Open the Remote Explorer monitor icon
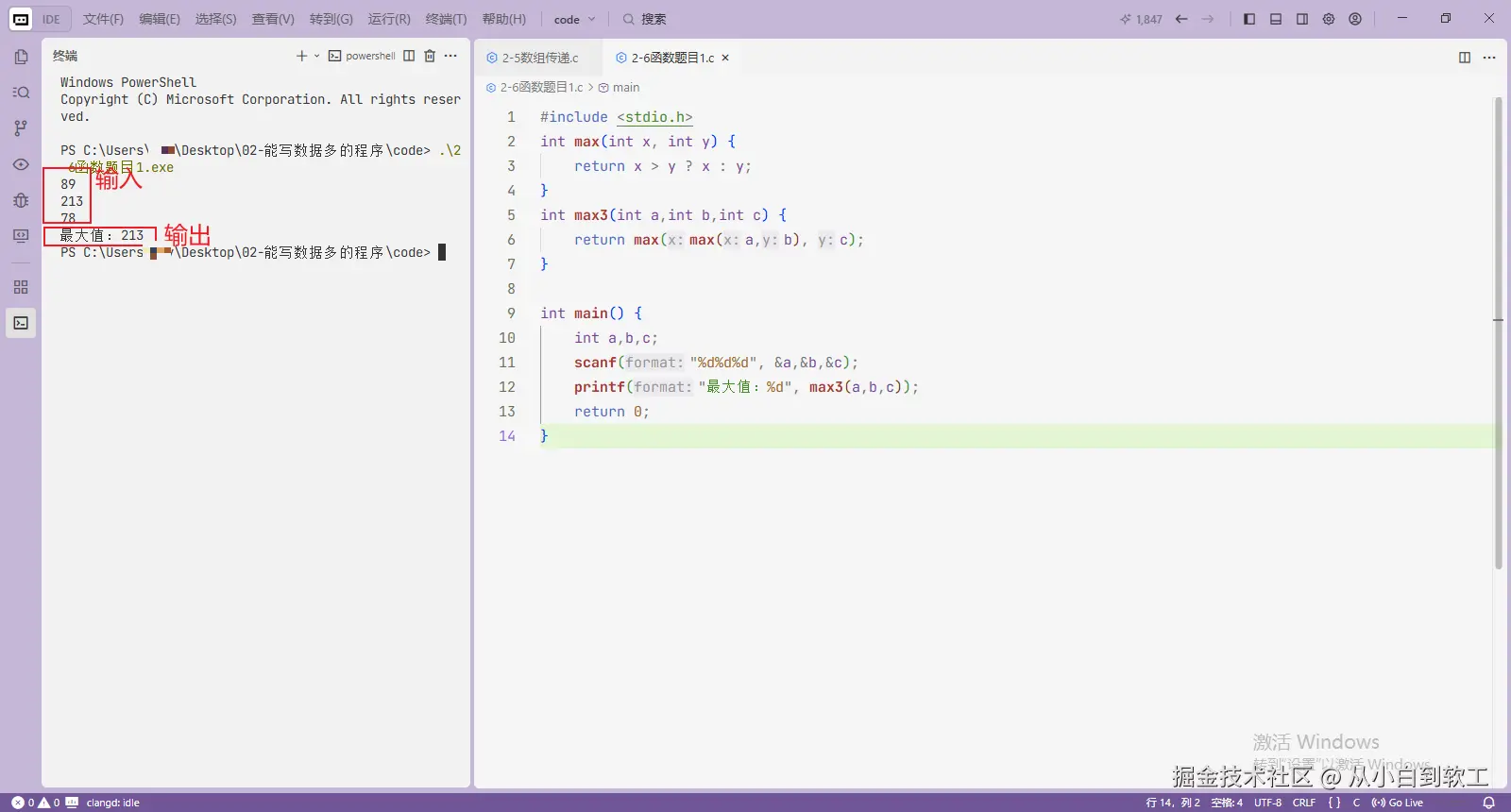The width and height of the screenshot is (1511, 812). click(21, 236)
